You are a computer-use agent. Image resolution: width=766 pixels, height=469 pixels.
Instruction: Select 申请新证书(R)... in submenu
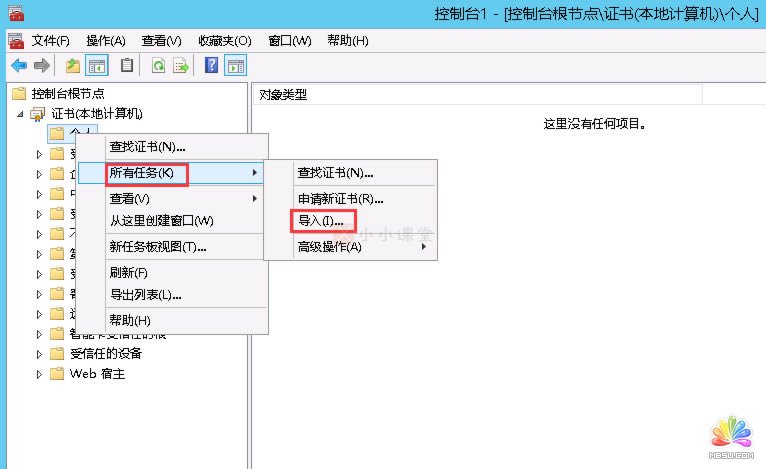coord(340,198)
